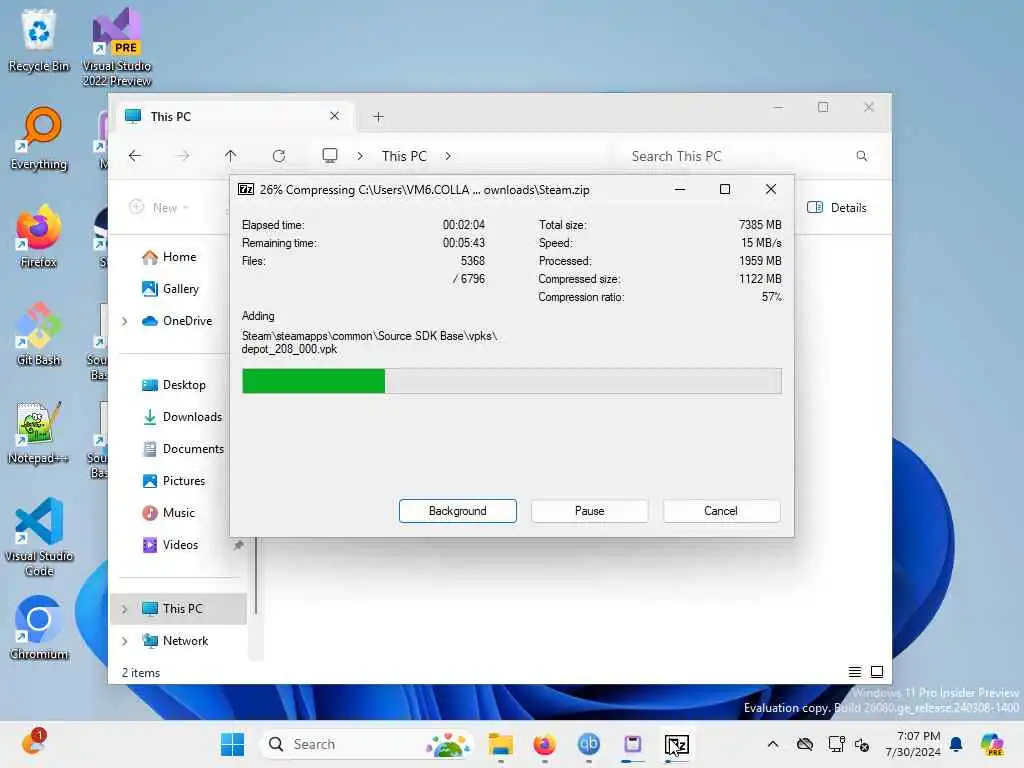Image resolution: width=1024 pixels, height=768 pixels.
Task: Select the Chromium desktop shortcut
Action: pyautogui.click(x=39, y=628)
